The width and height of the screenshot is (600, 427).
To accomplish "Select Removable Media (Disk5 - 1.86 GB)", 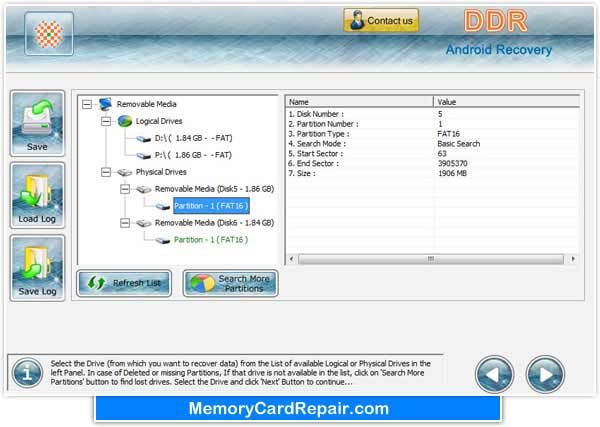I will pos(214,189).
